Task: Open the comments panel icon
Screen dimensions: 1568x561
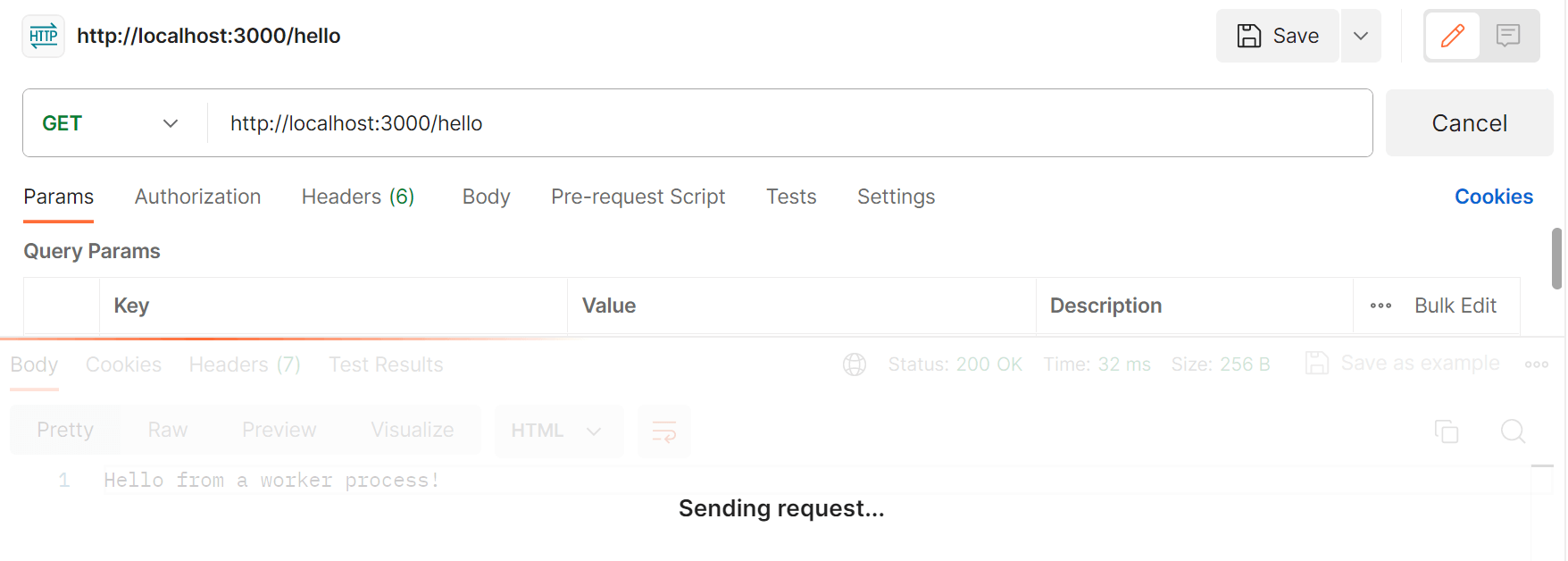Action: pos(1508,36)
